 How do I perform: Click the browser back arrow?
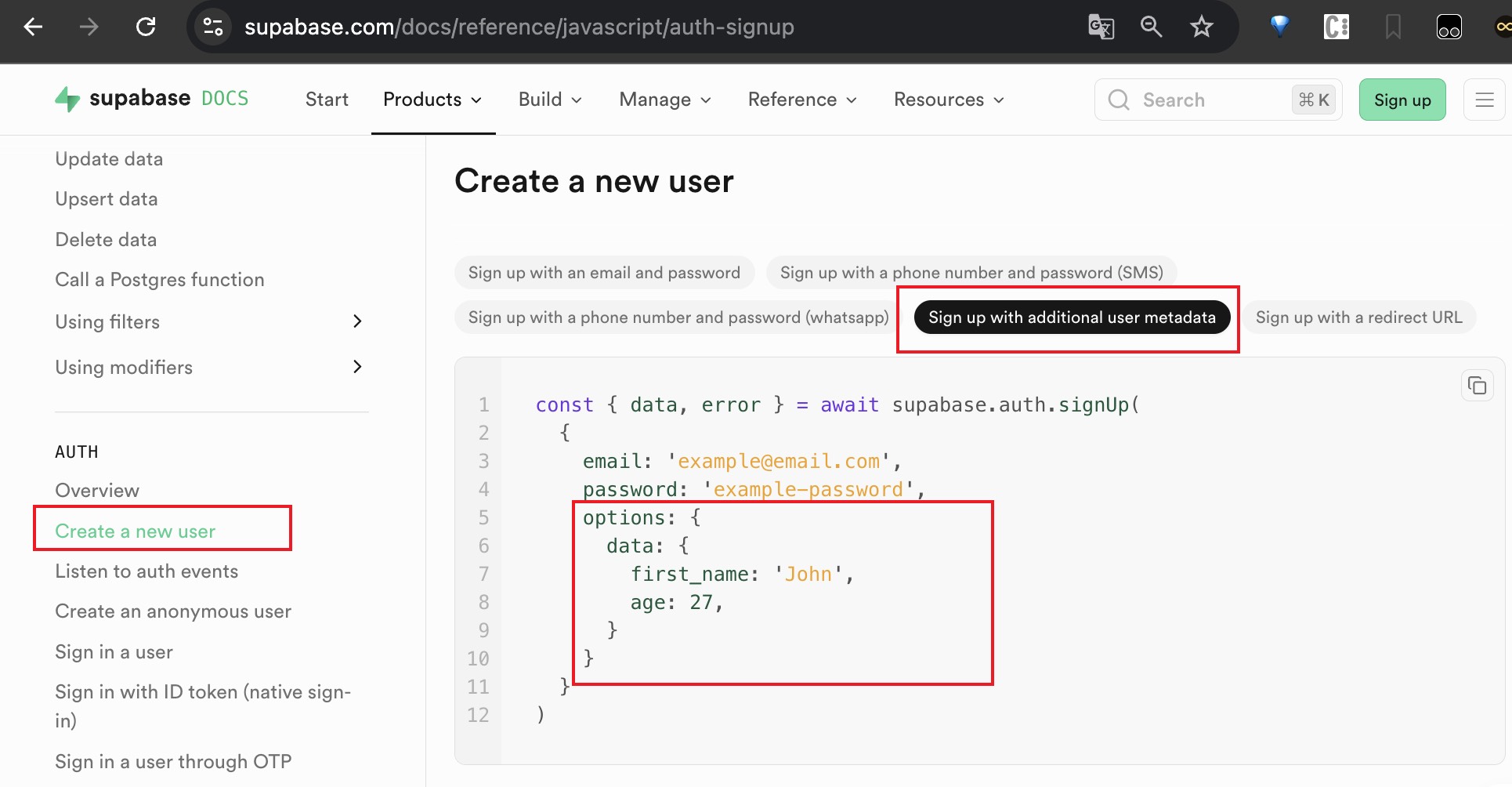[x=33, y=27]
